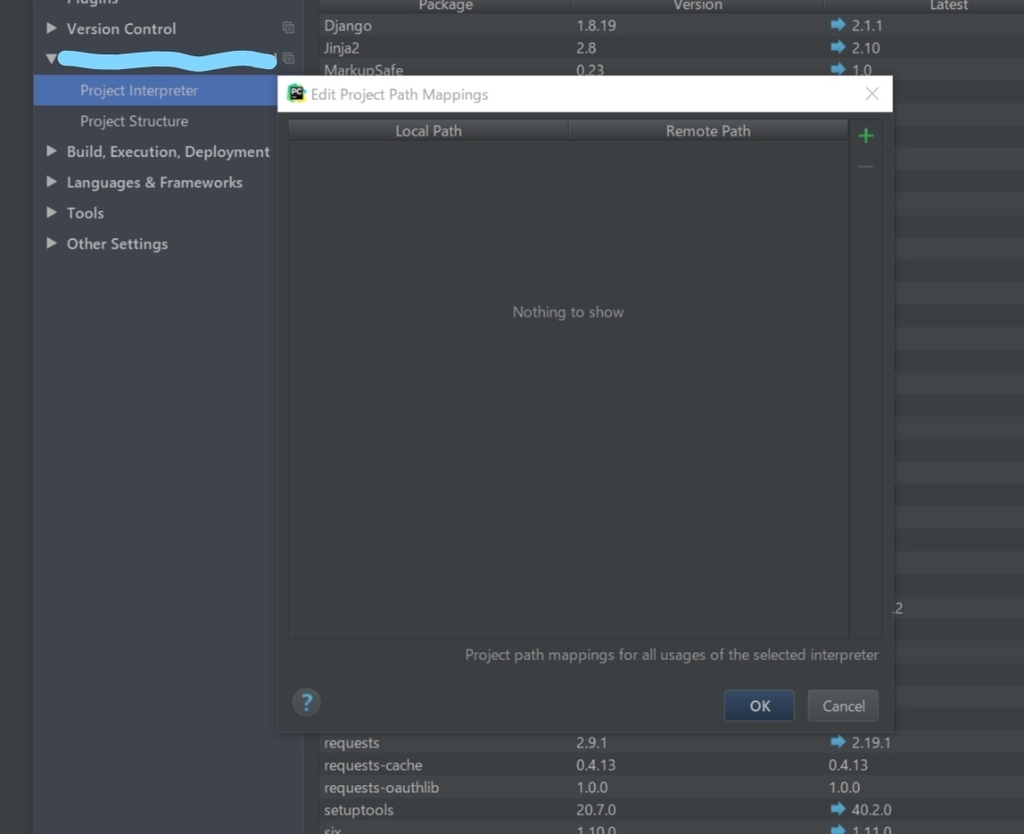Upgrade MarkupSafe to version 1.0

(x=837, y=70)
